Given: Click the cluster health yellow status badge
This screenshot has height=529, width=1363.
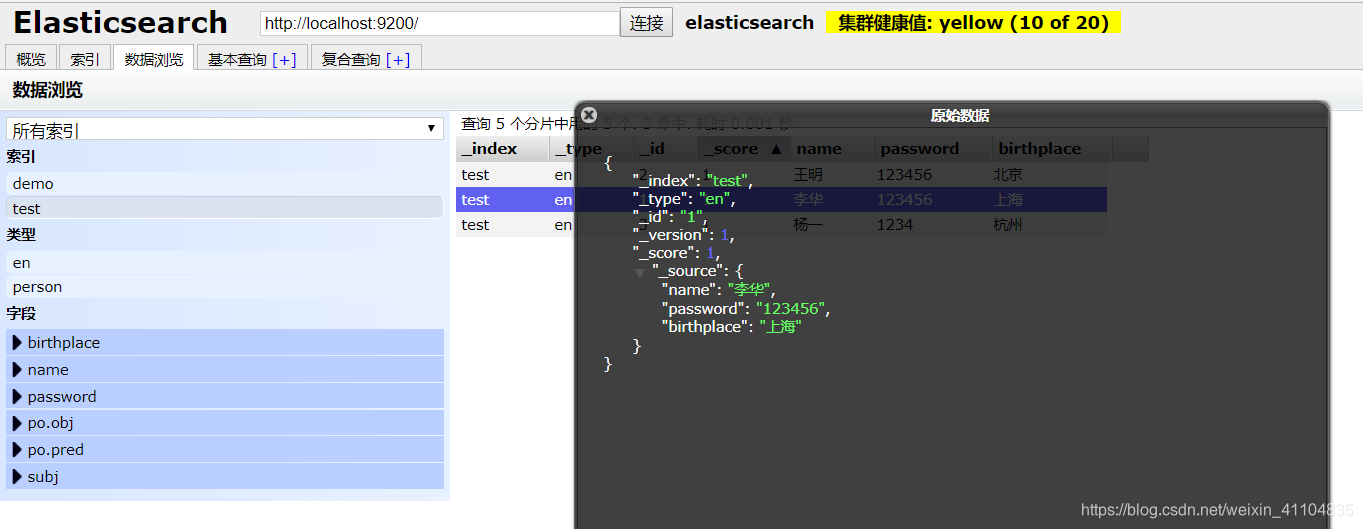Looking at the screenshot, I should click(973, 23).
